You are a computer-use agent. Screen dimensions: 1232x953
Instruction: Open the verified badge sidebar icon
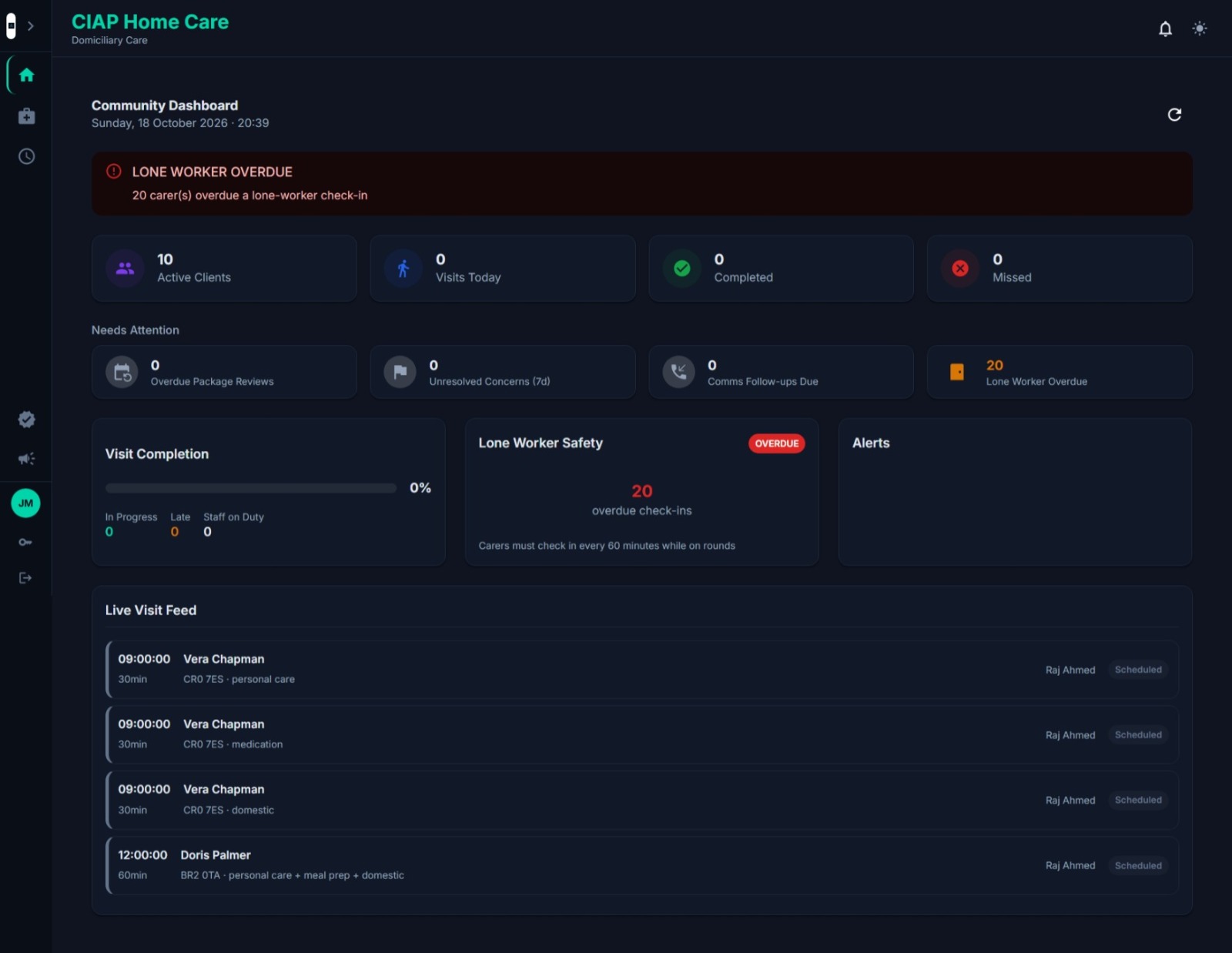tap(26, 420)
